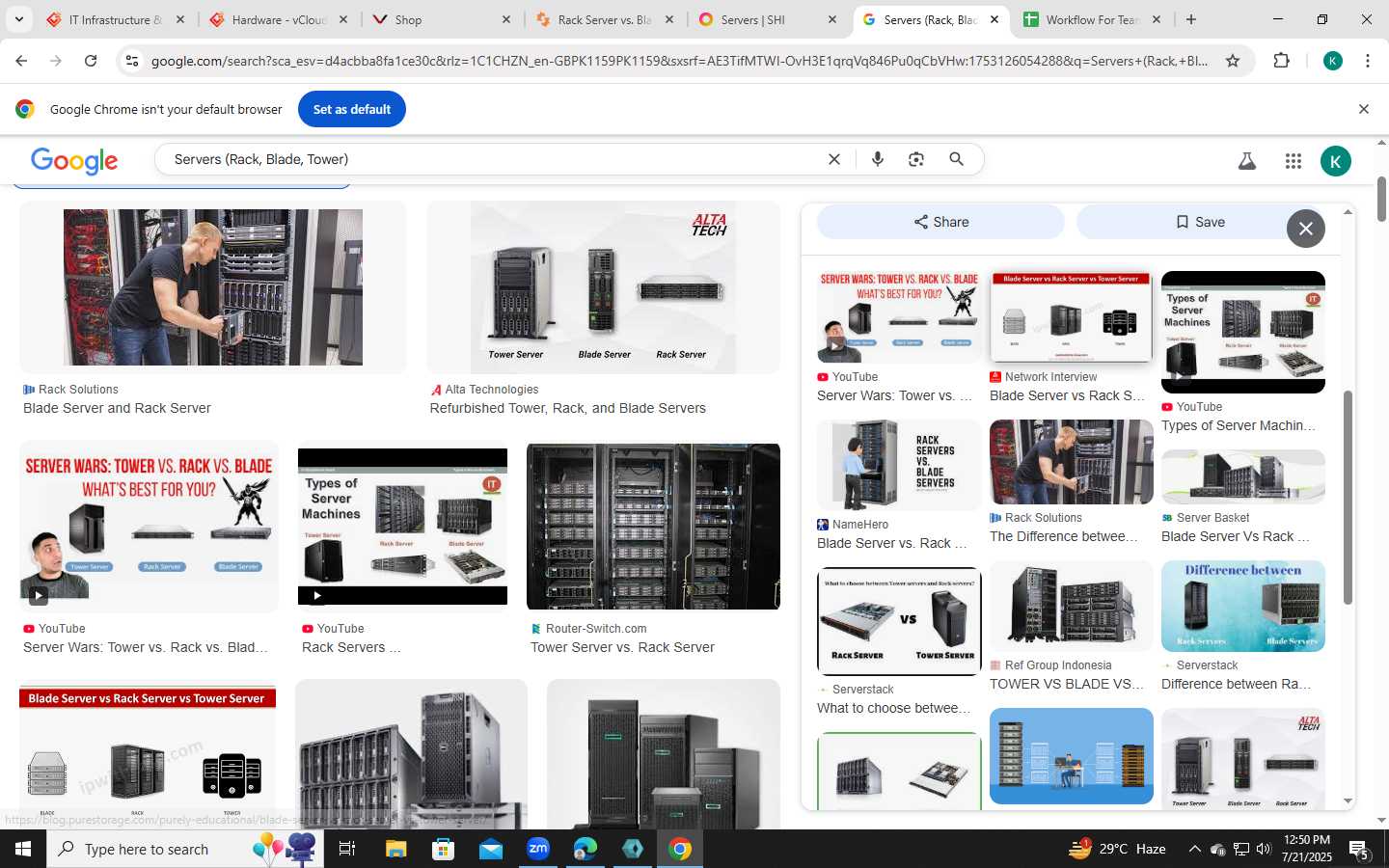Viewport: 1389px width, 868px height.
Task: Open Task View on taskbar
Action: (346, 849)
